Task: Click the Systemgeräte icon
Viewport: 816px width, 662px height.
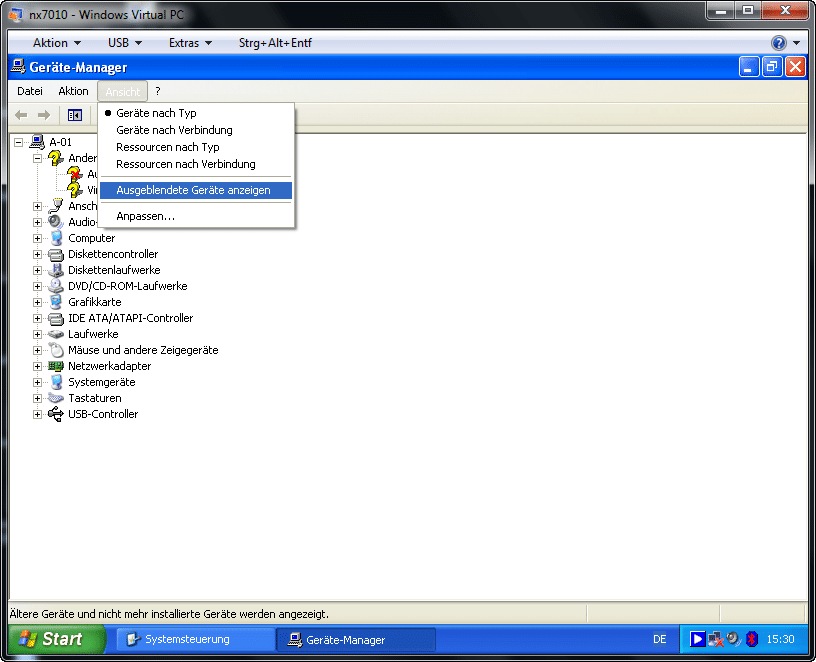Action: pyautogui.click(x=56, y=382)
